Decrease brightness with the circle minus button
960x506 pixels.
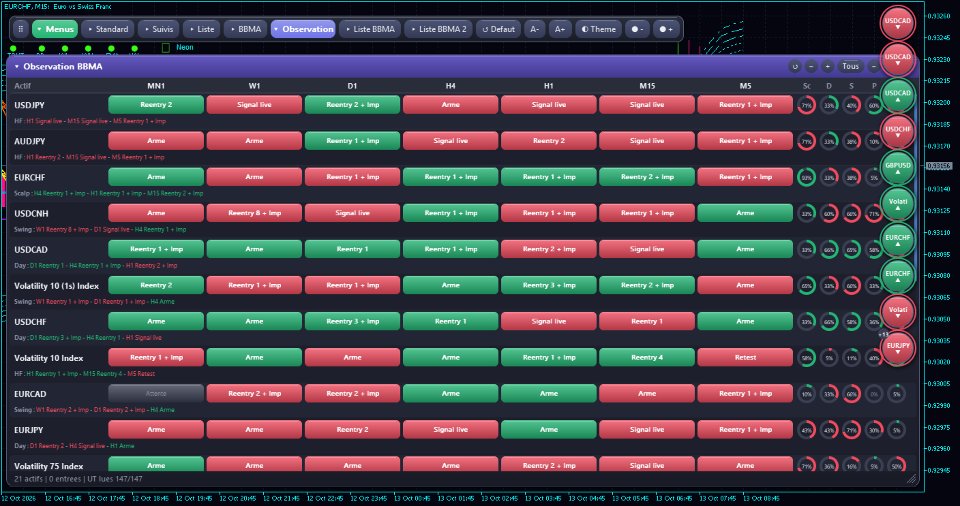637,29
